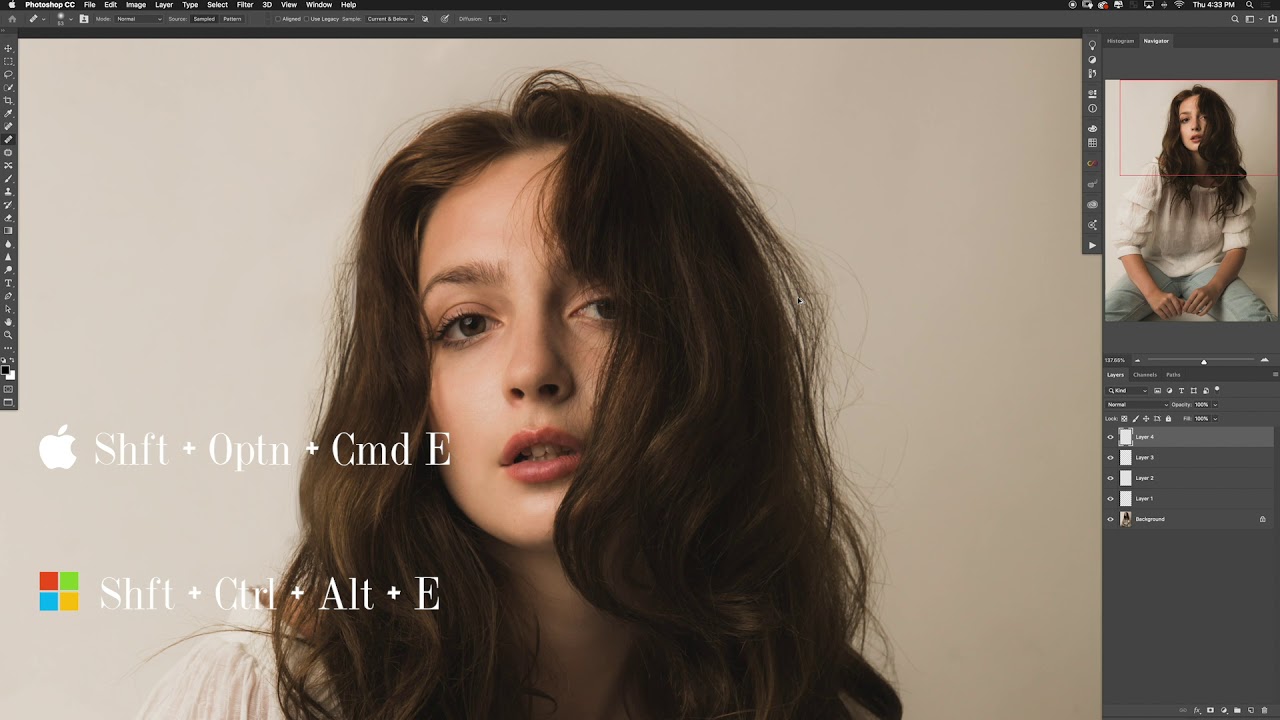Image resolution: width=1280 pixels, height=720 pixels.
Task: Enable the Aligned checkbox
Action: [279, 19]
